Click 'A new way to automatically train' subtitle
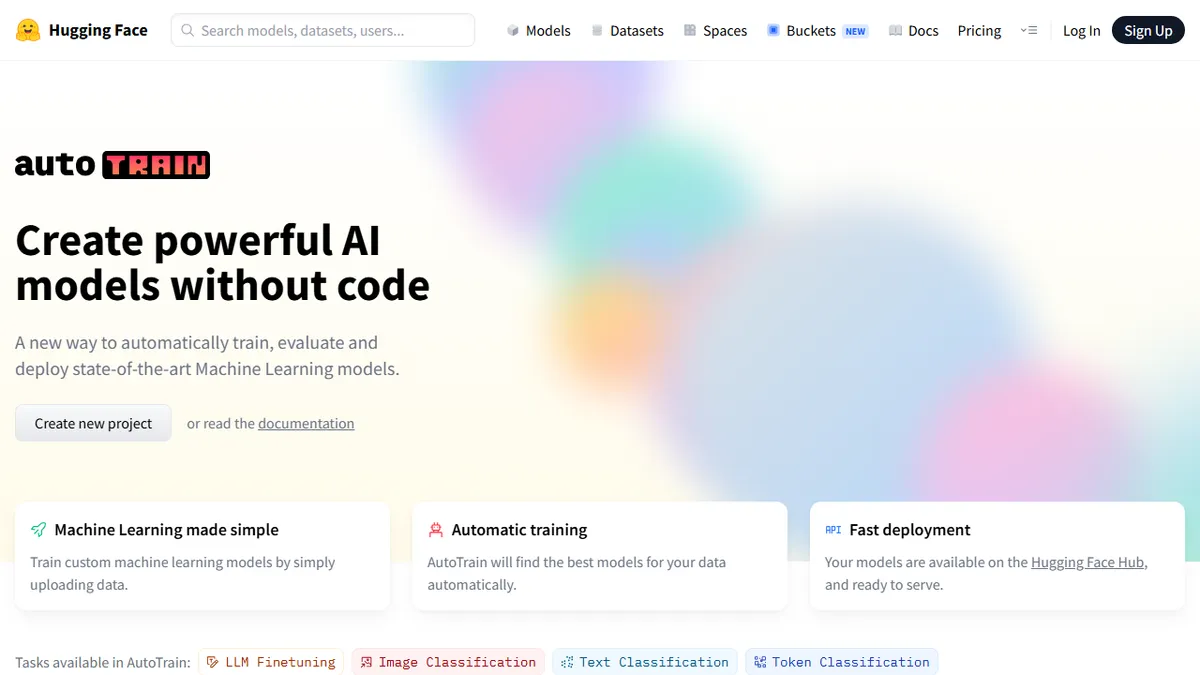Viewport: 1200px width, 675px height. pyautogui.click(x=207, y=356)
